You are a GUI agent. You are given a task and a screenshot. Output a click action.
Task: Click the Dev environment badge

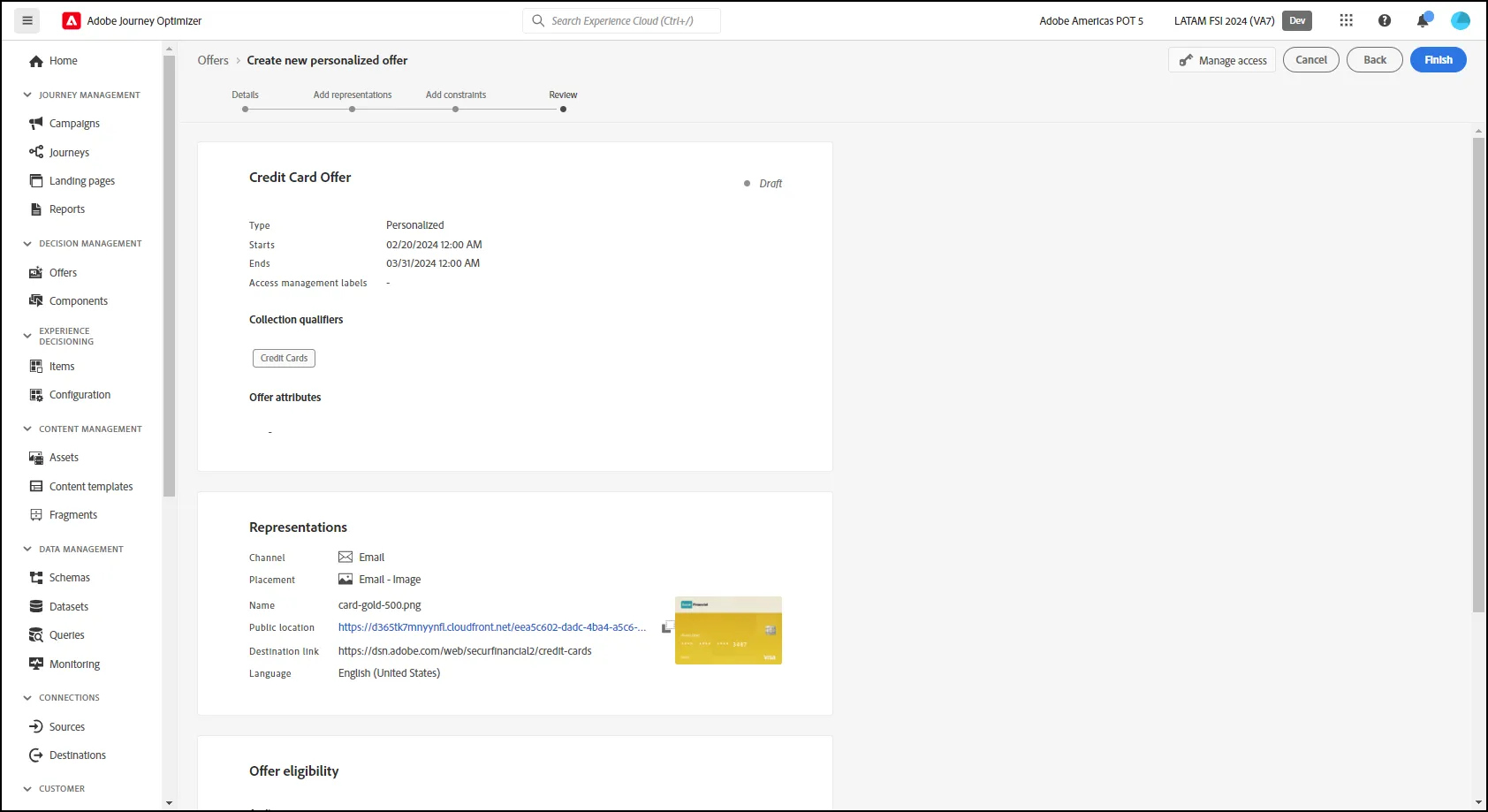click(1296, 20)
